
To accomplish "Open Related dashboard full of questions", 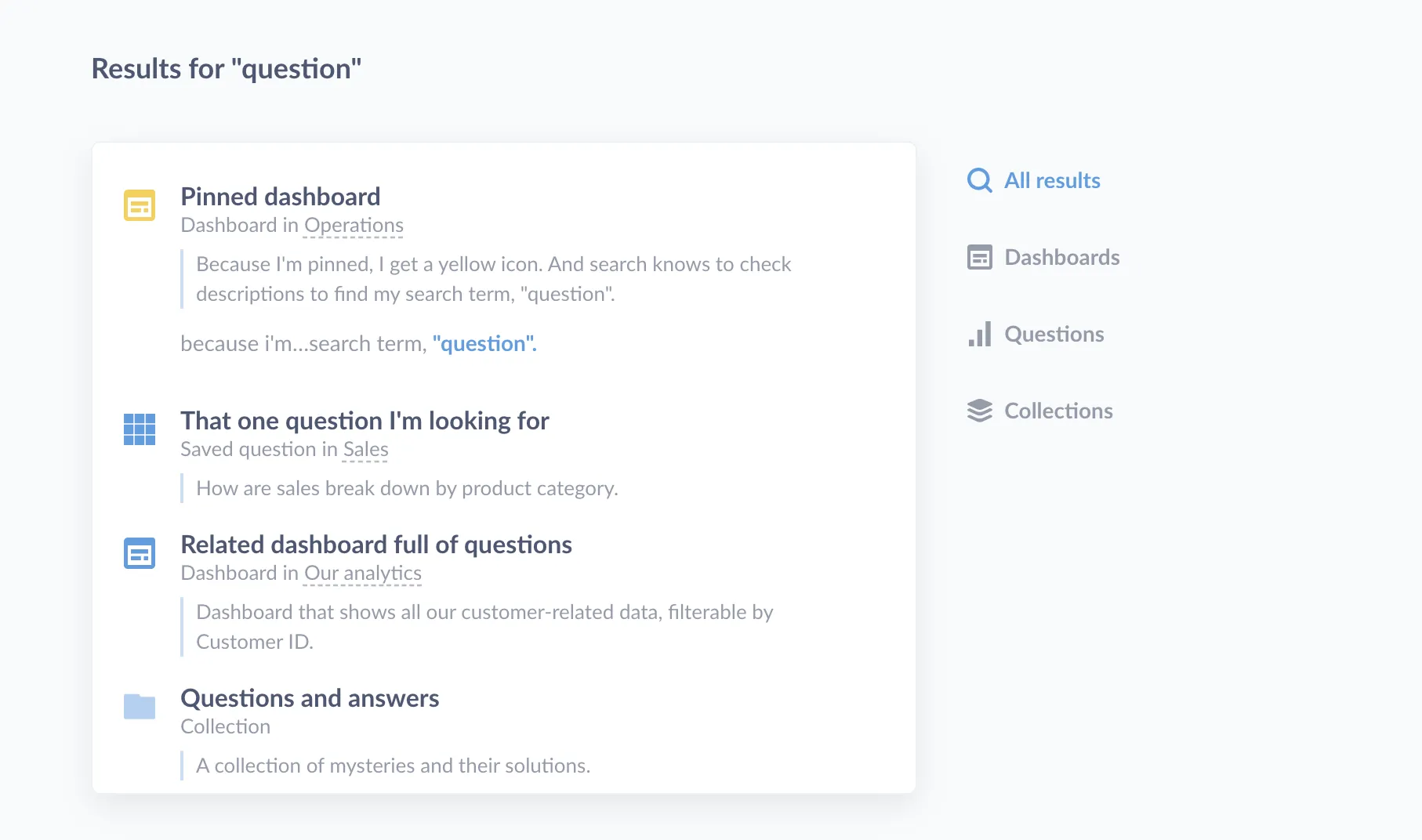I will point(376,545).
